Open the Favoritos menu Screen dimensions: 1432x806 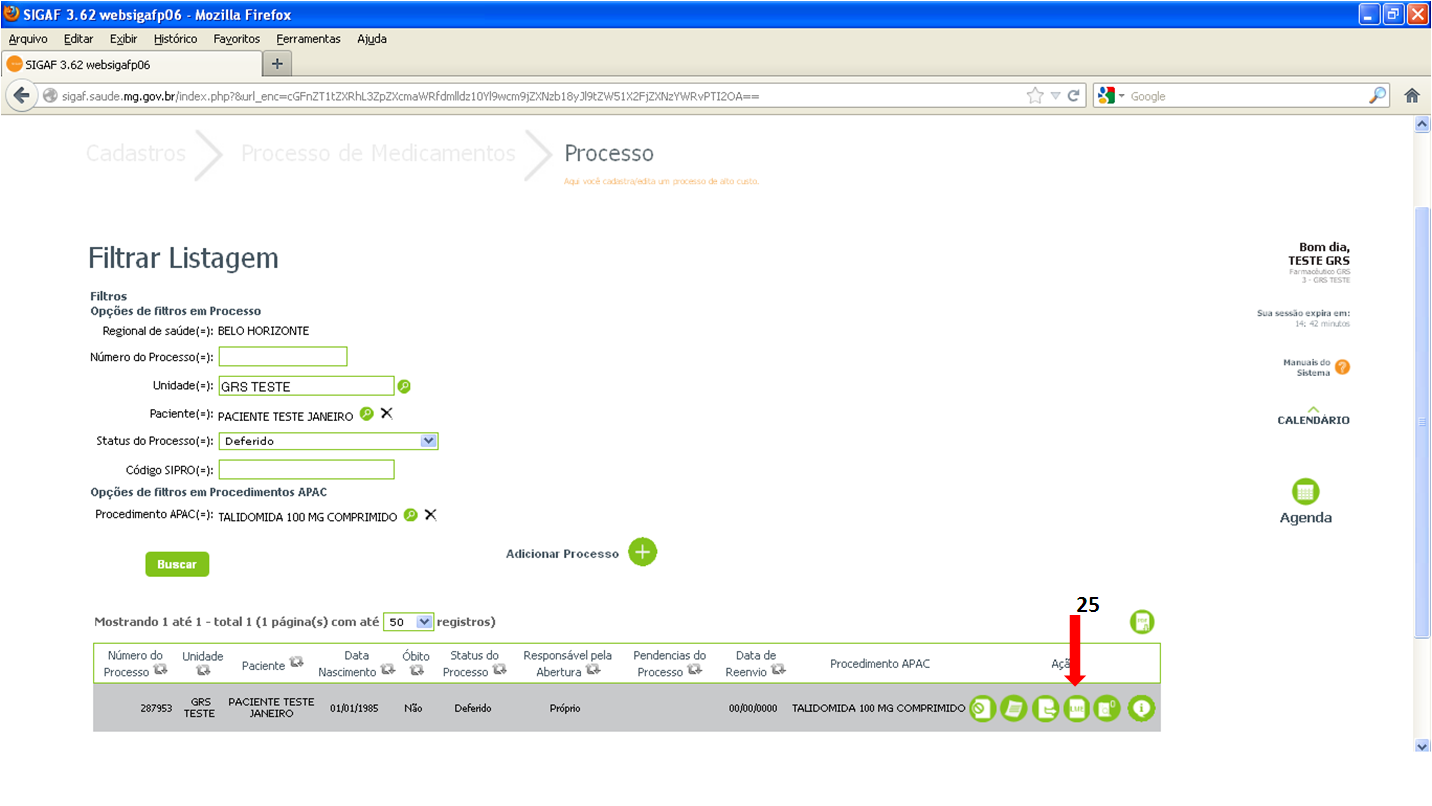[237, 39]
